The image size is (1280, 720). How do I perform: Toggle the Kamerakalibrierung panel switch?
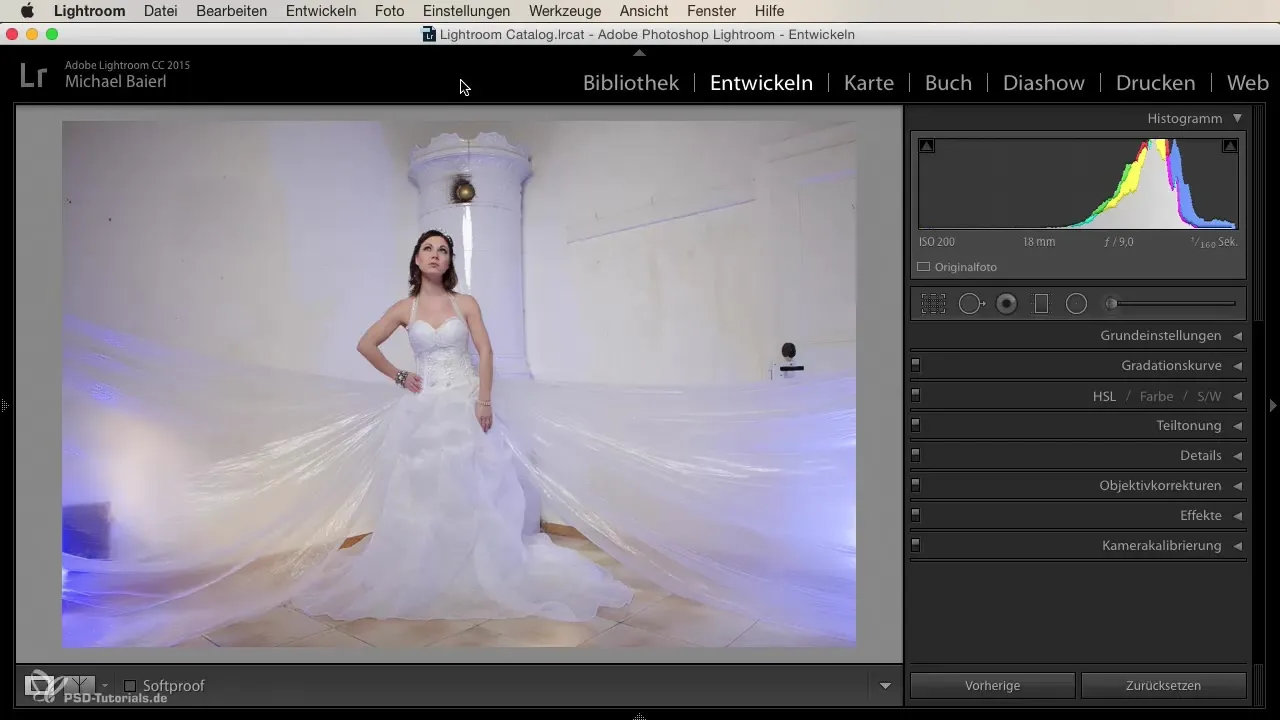(x=915, y=545)
